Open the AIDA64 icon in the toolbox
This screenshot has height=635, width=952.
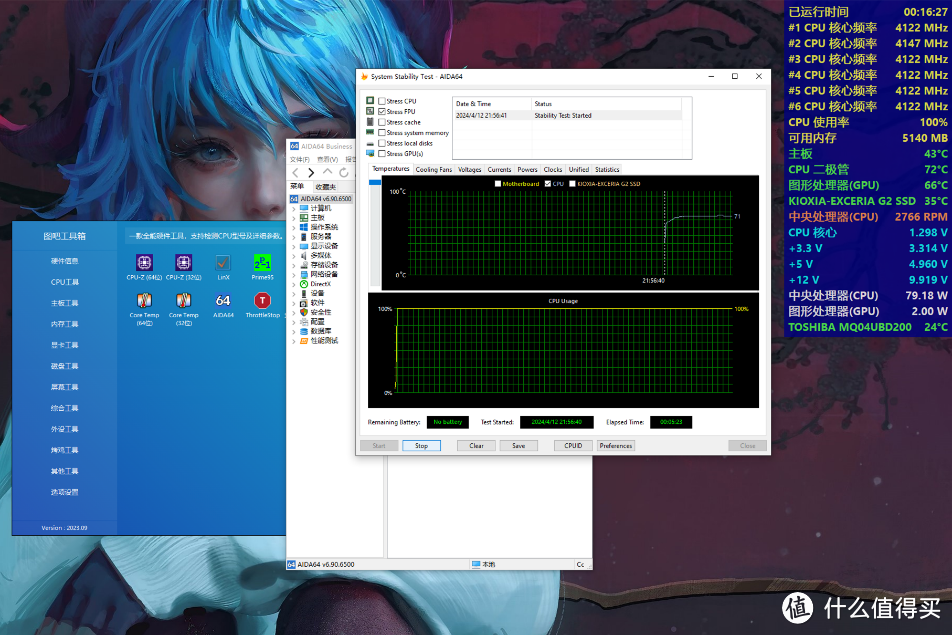(223, 300)
